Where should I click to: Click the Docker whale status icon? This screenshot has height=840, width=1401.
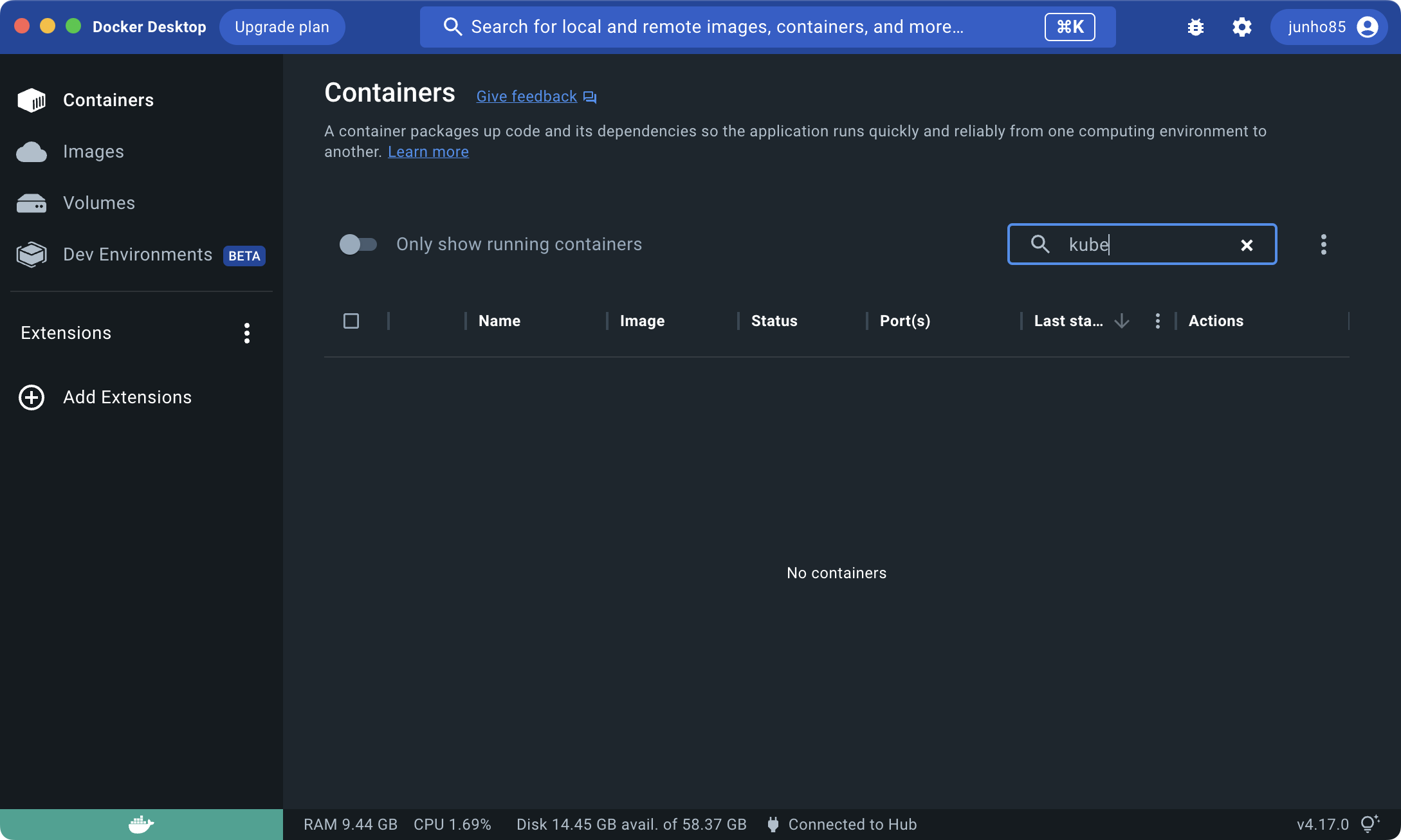[141, 824]
